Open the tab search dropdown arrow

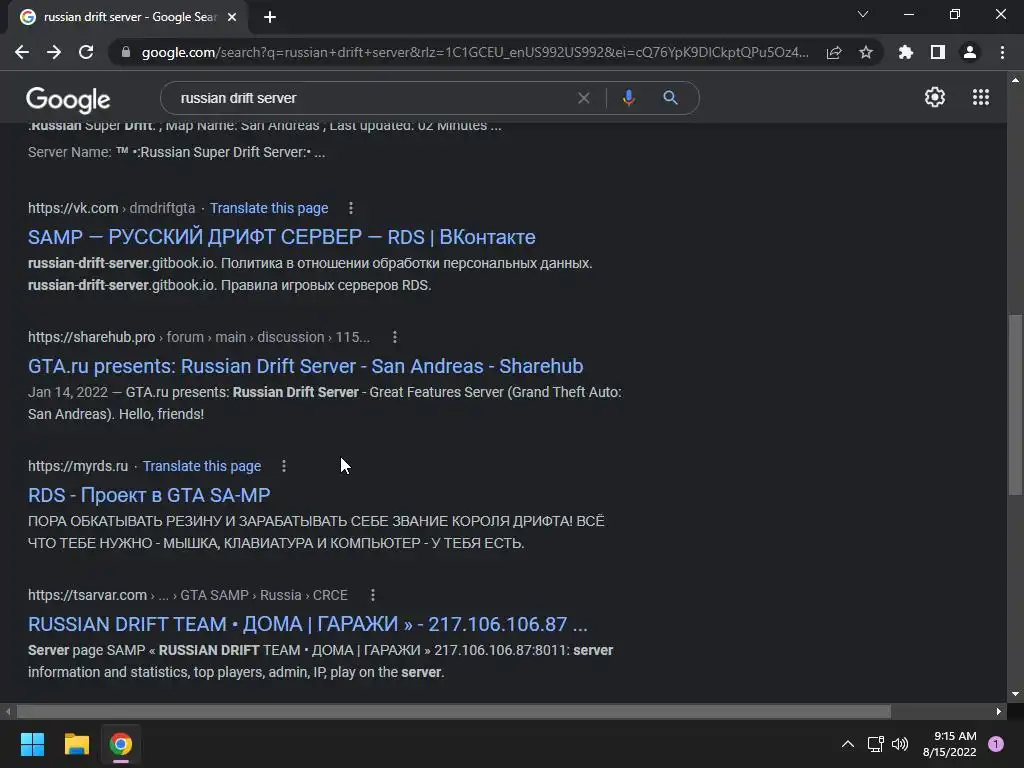click(863, 14)
